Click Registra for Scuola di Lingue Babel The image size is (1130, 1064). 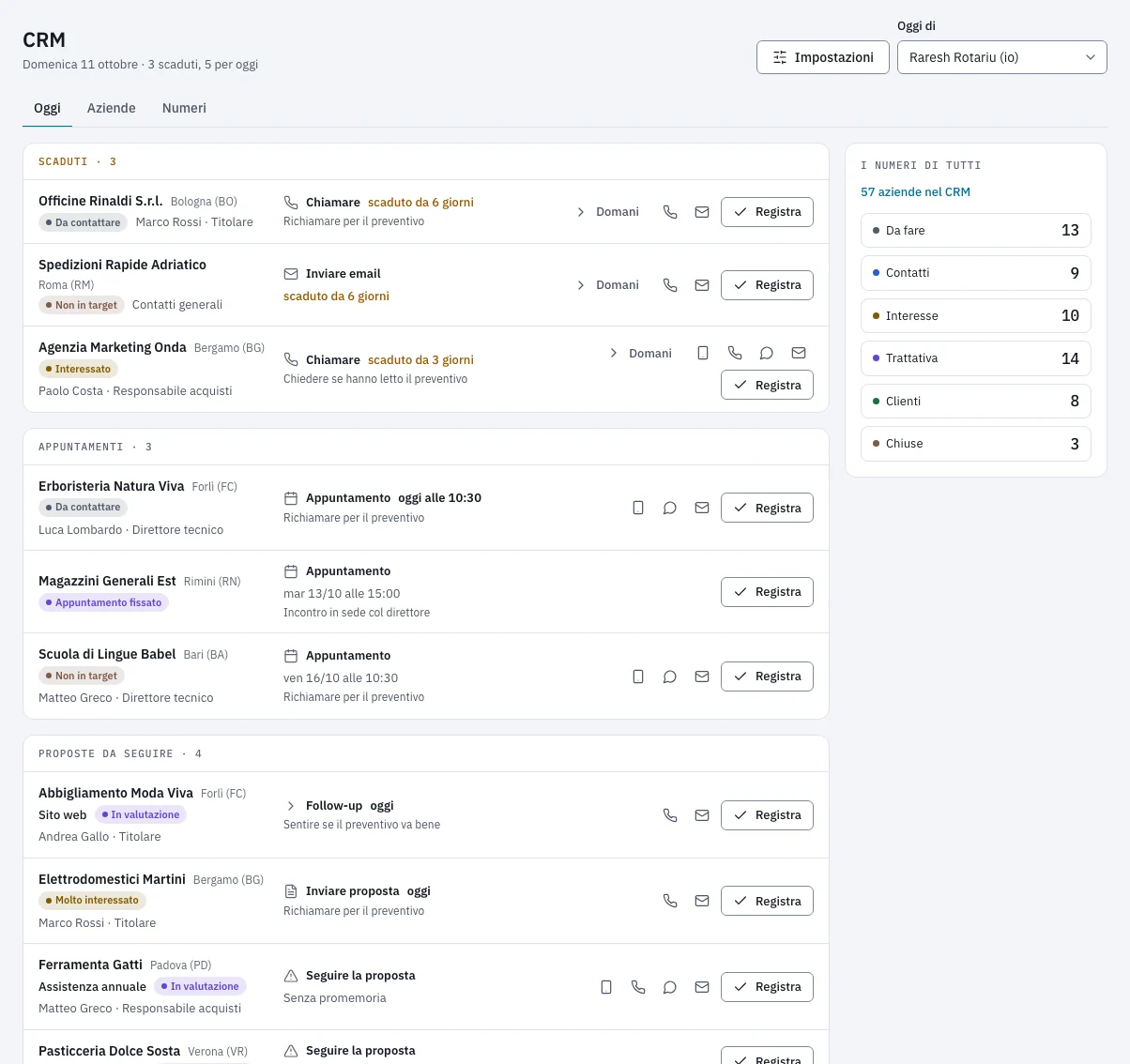[767, 676]
